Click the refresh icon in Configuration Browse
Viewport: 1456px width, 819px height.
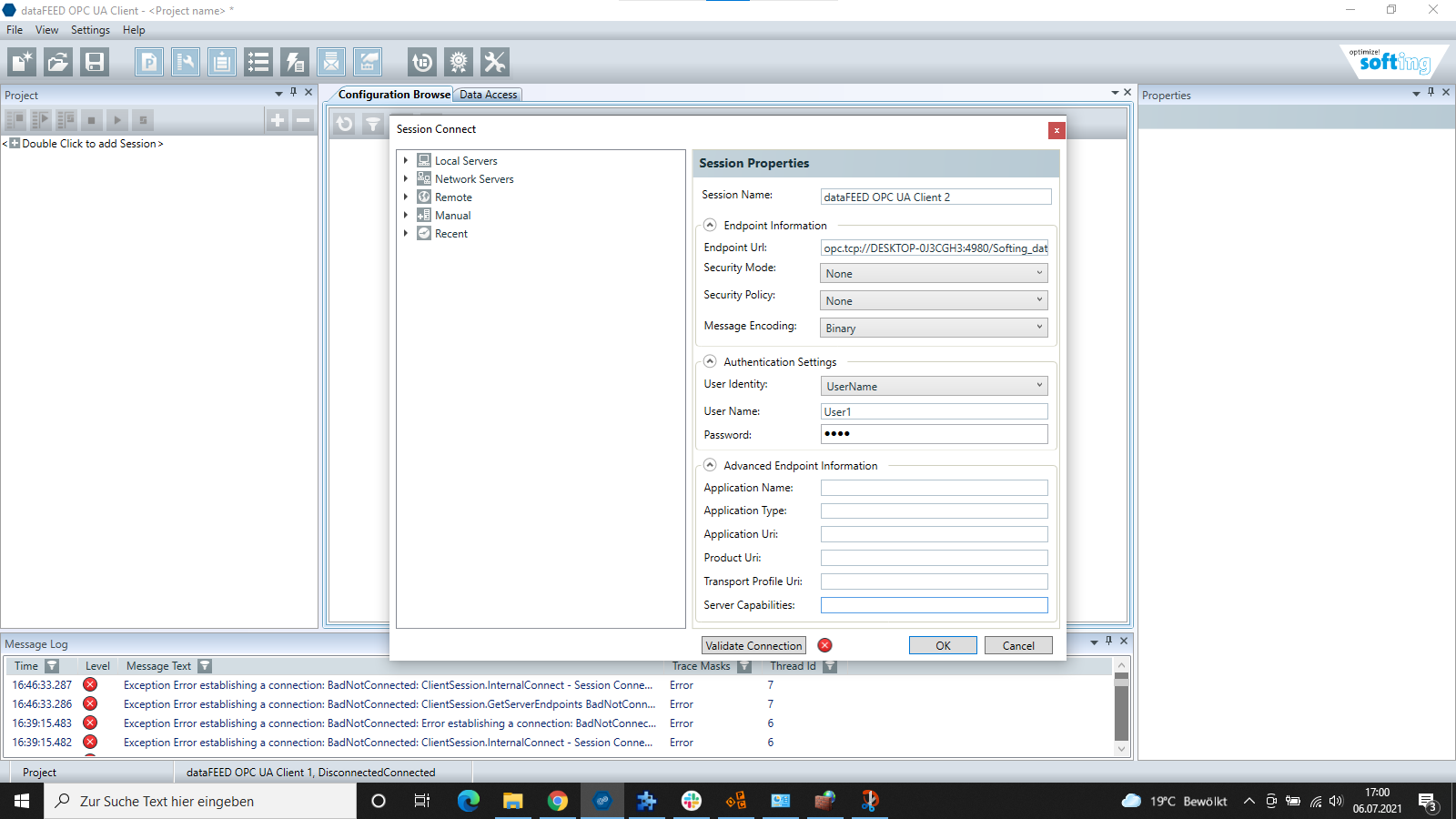point(344,124)
